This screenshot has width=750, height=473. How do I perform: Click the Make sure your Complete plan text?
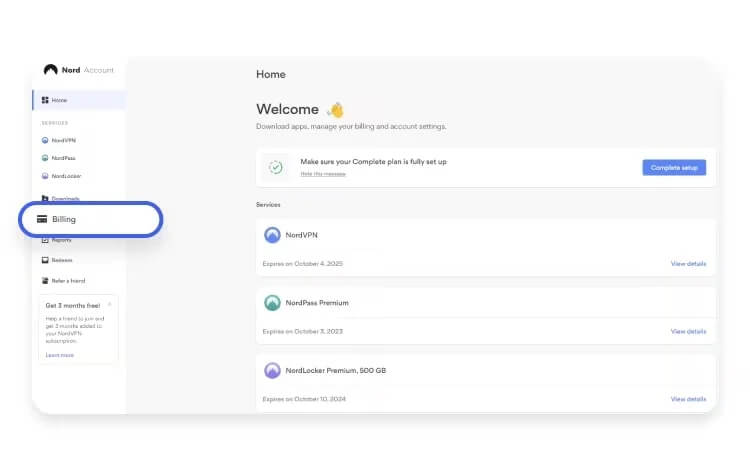pos(374,162)
